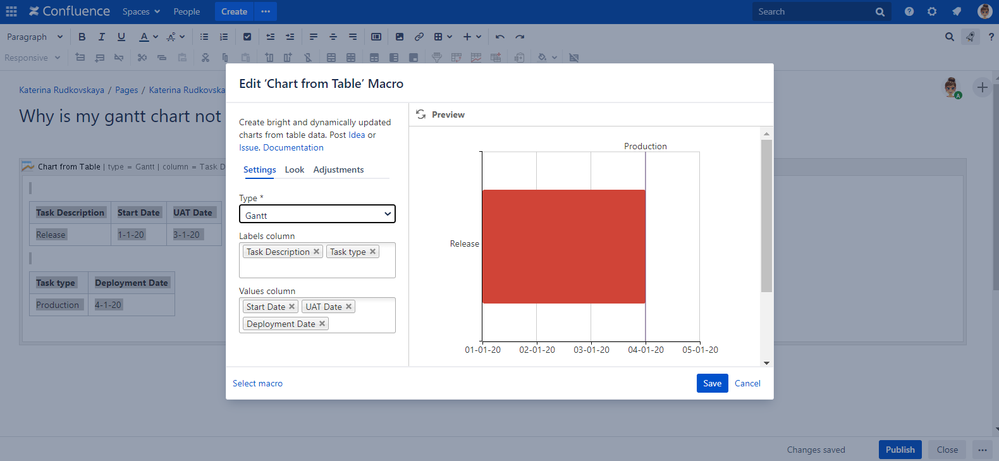Screen dimensions: 999x461
Task: Click the help question mark in header
Action: pos(909,12)
